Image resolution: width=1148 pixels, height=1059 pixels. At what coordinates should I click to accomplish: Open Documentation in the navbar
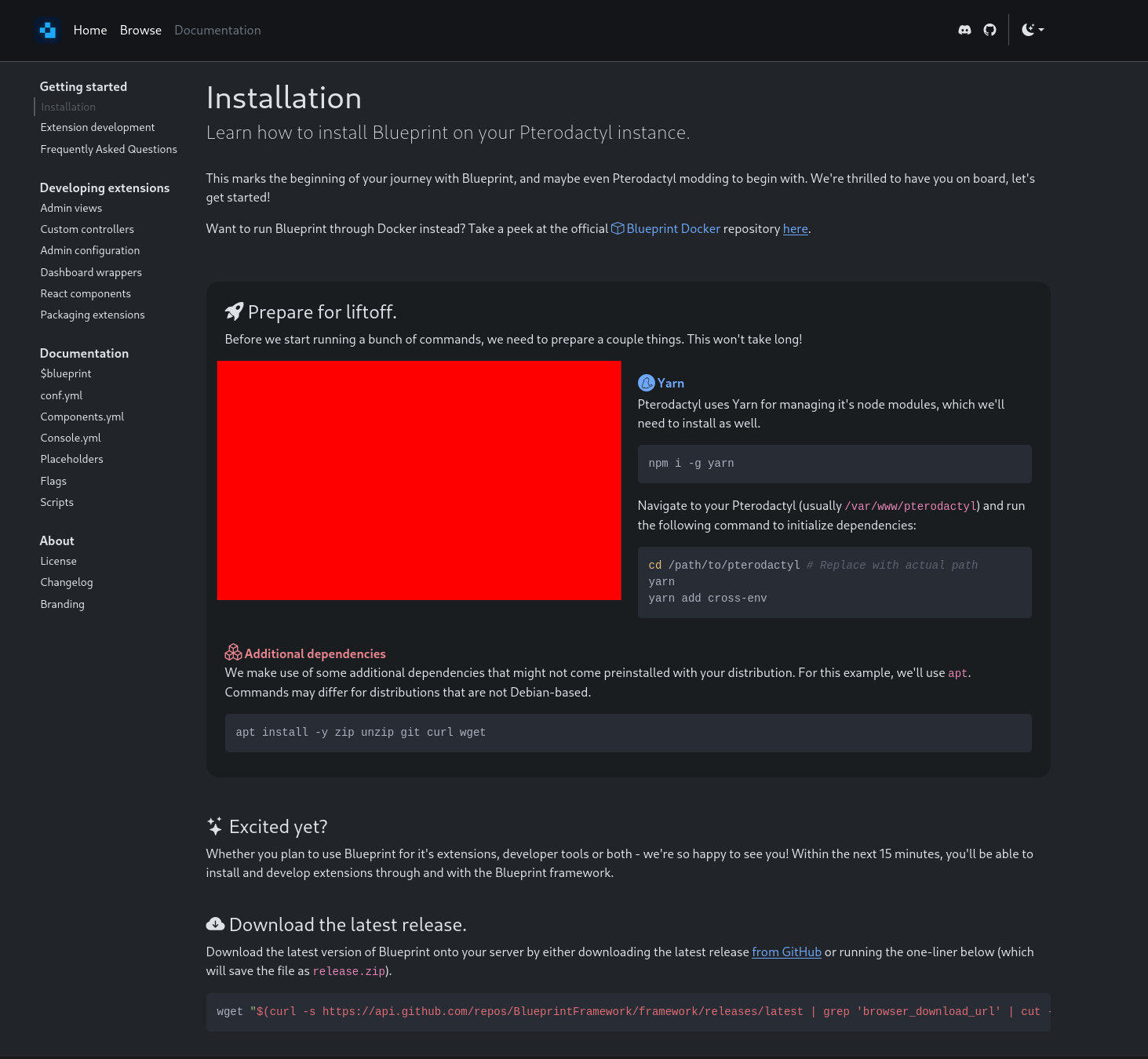[217, 30]
